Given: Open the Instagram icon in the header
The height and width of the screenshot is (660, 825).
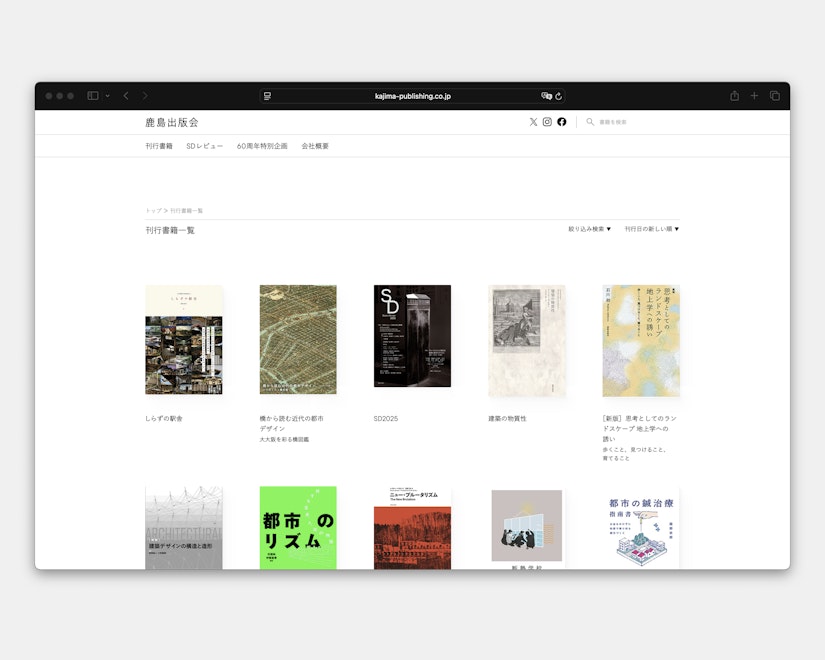Looking at the screenshot, I should tap(546, 122).
